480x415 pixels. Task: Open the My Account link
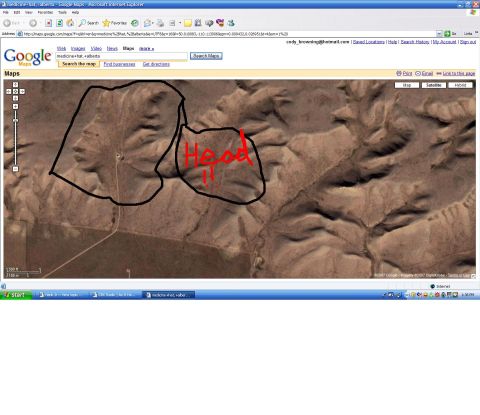point(444,42)
